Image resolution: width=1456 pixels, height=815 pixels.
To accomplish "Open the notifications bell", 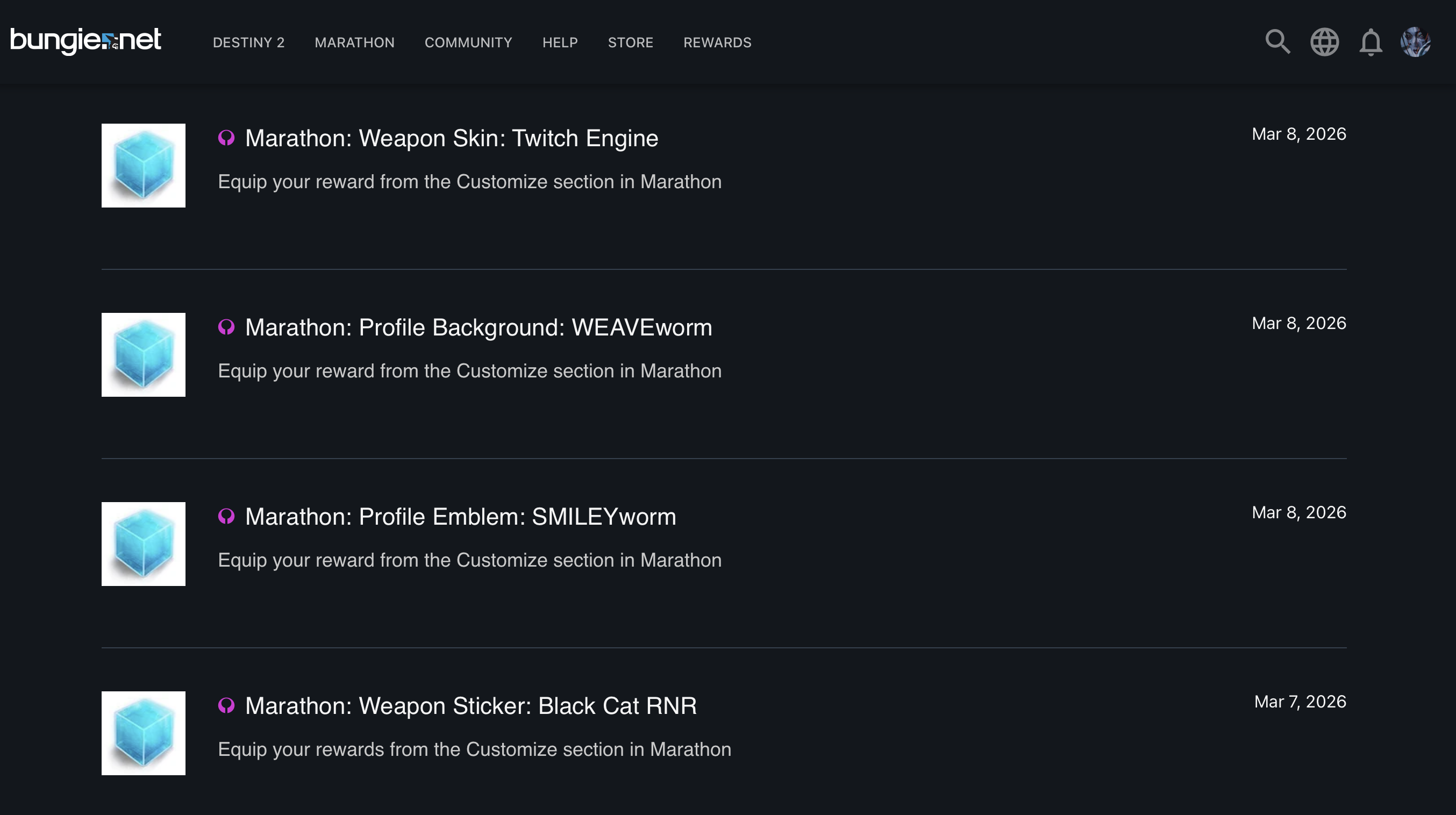I will [x=1371, y=42].
